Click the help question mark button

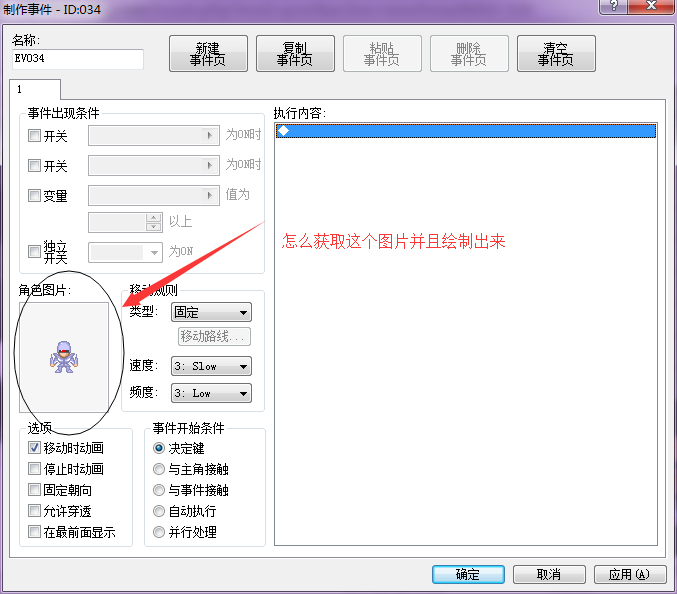pyautogui.click(x=614, y=6)
